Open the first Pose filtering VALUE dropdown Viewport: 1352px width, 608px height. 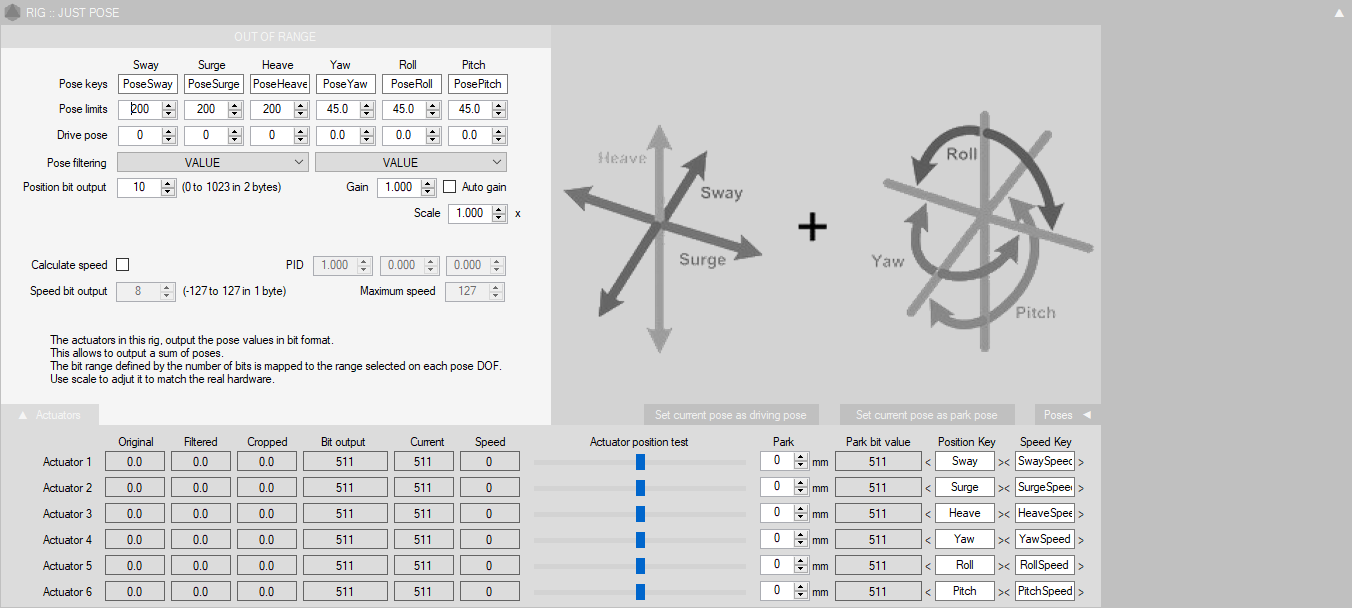click(x=212, y=162)
